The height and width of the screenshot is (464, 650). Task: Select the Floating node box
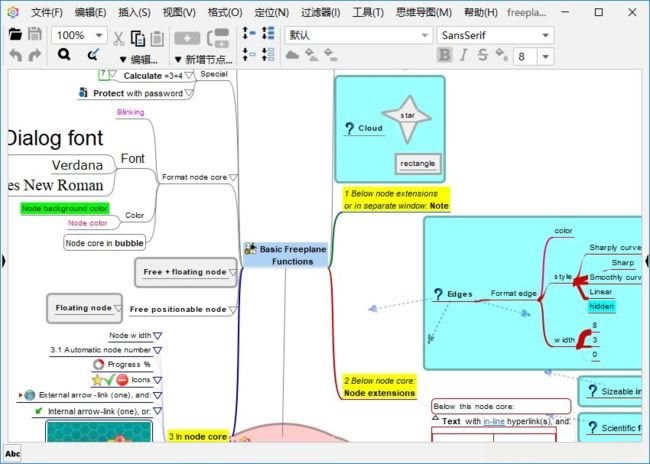coord(85,308)
